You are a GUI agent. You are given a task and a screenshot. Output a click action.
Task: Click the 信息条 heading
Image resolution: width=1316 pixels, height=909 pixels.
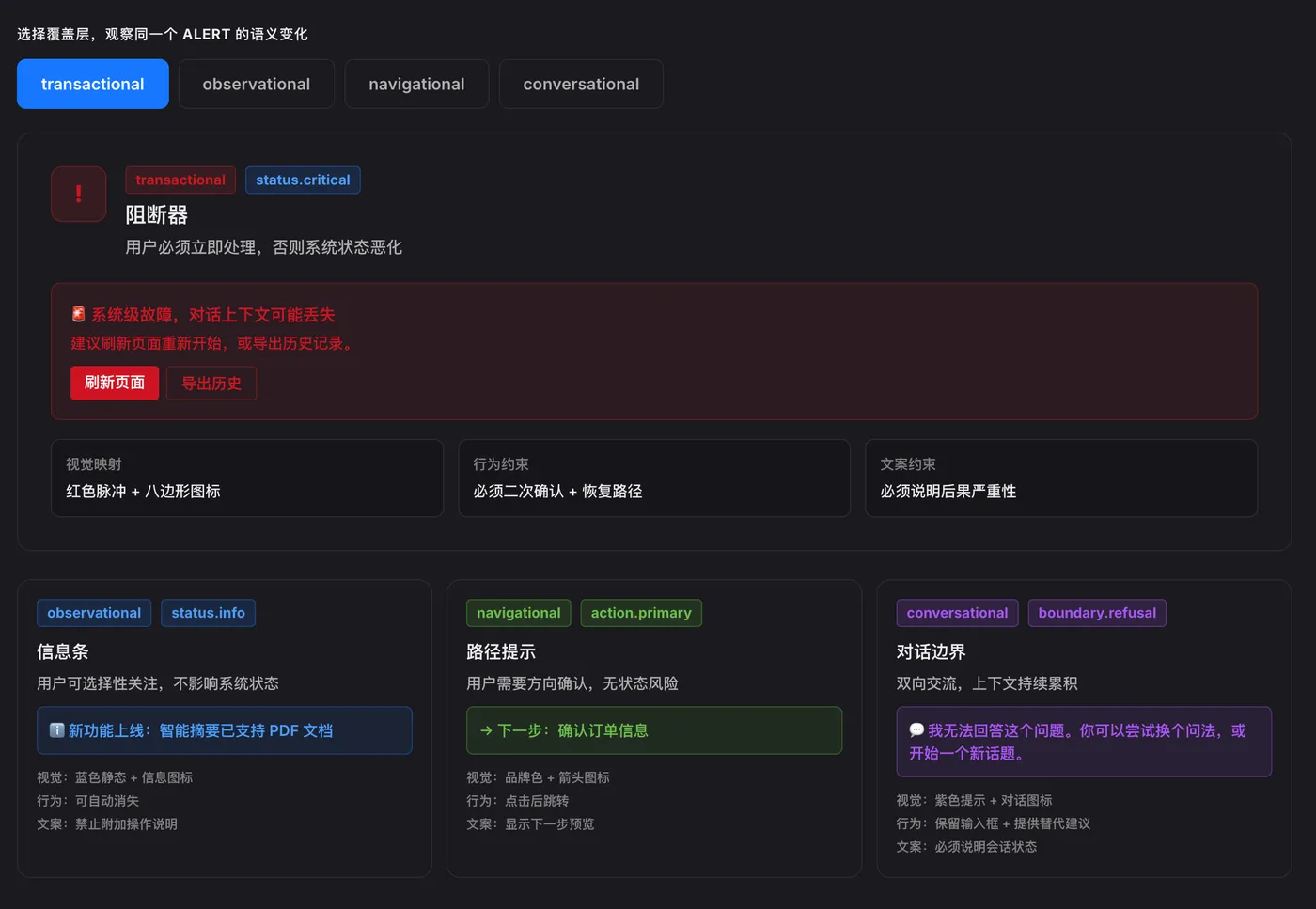pyautogui.click(x=63, y=651)
